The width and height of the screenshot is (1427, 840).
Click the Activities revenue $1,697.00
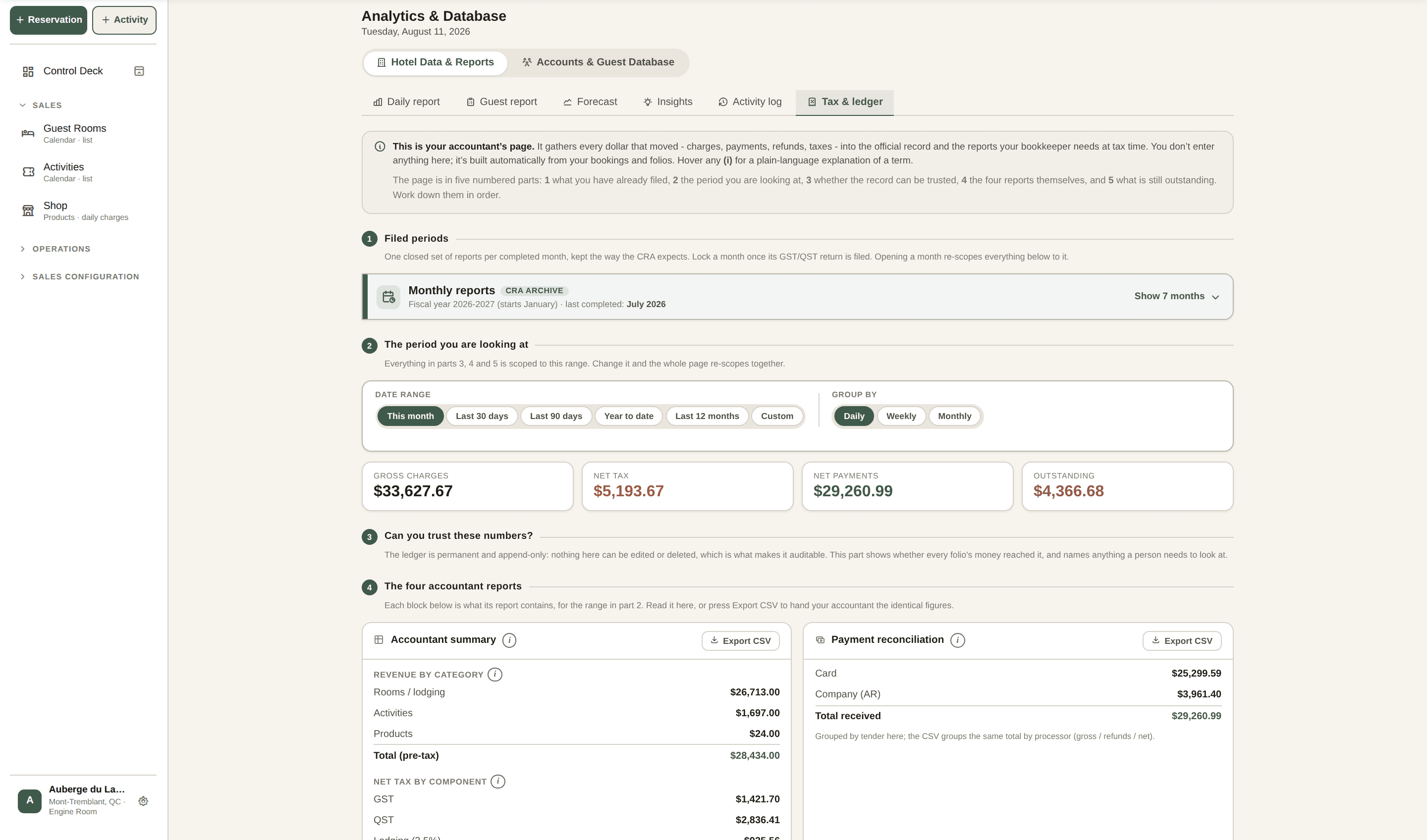click(757, 713)
